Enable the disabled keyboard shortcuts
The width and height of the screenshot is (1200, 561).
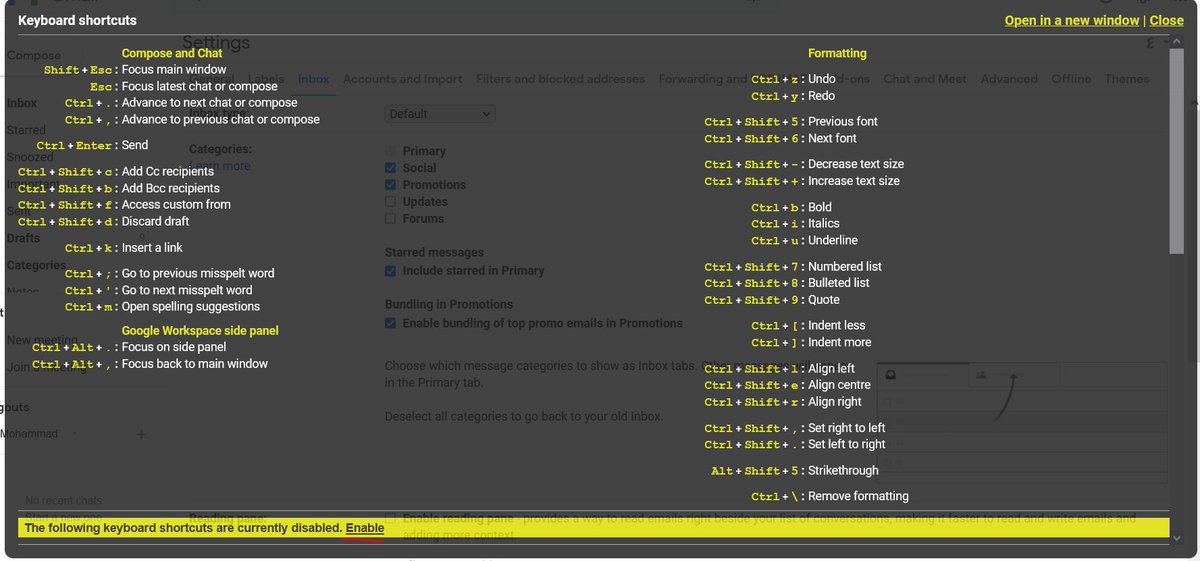coord(365,527)
